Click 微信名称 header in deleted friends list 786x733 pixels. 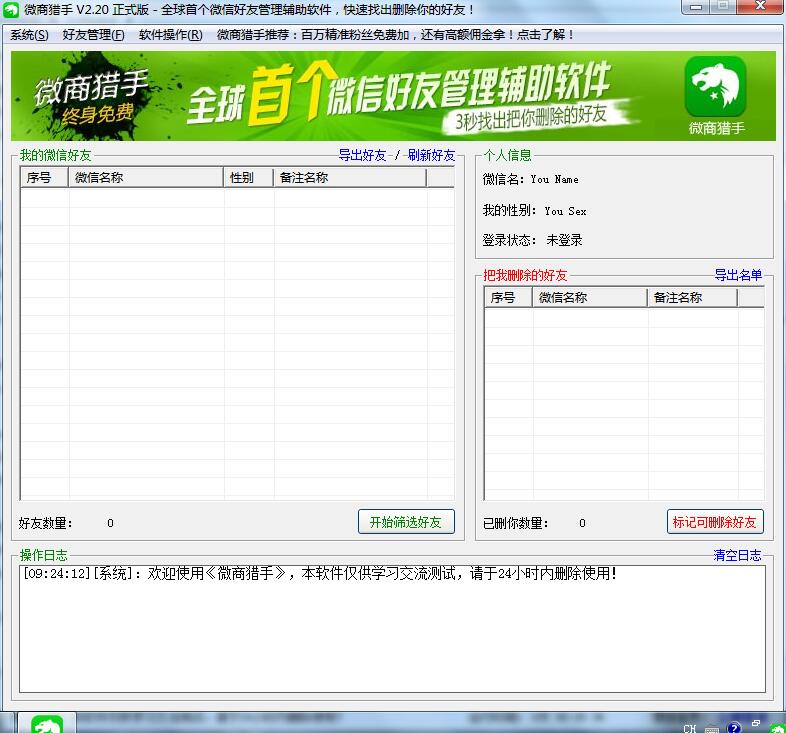point(590,297)
